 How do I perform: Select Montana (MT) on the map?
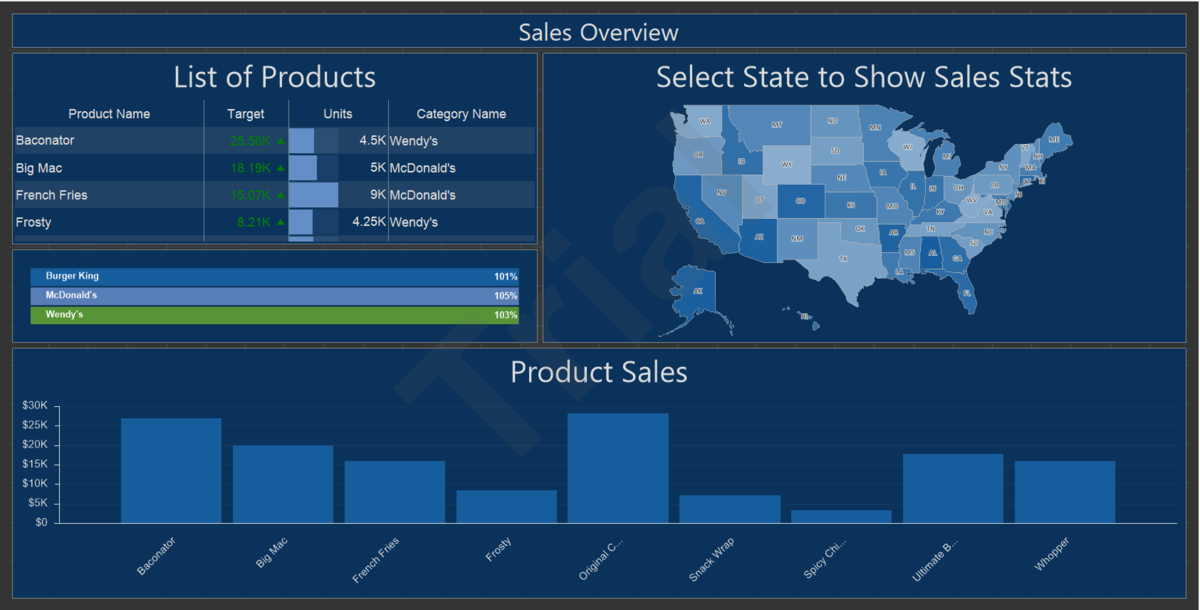click(775, 124)
